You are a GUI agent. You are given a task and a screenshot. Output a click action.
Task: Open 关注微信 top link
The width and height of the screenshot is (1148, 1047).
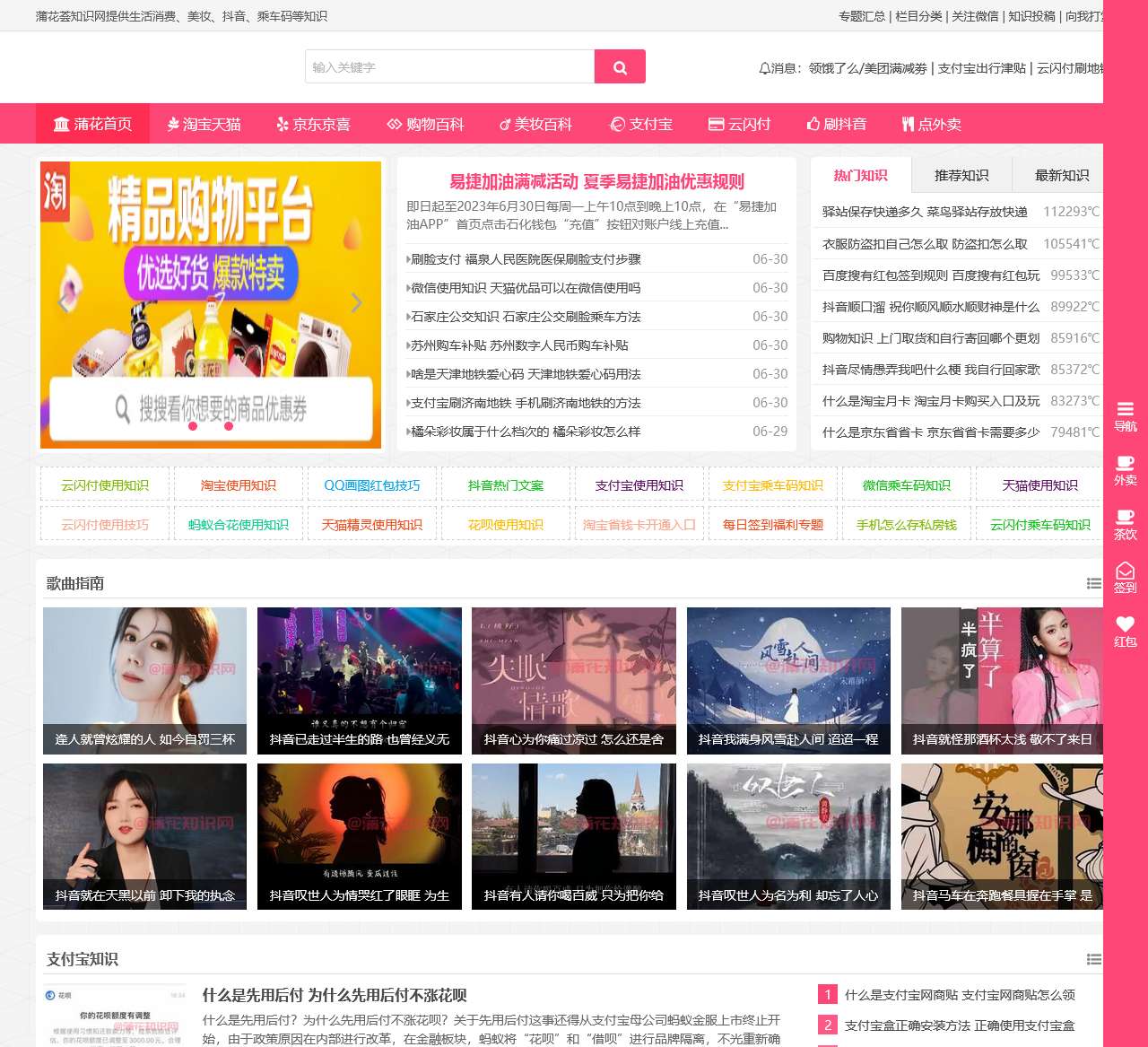975,16
